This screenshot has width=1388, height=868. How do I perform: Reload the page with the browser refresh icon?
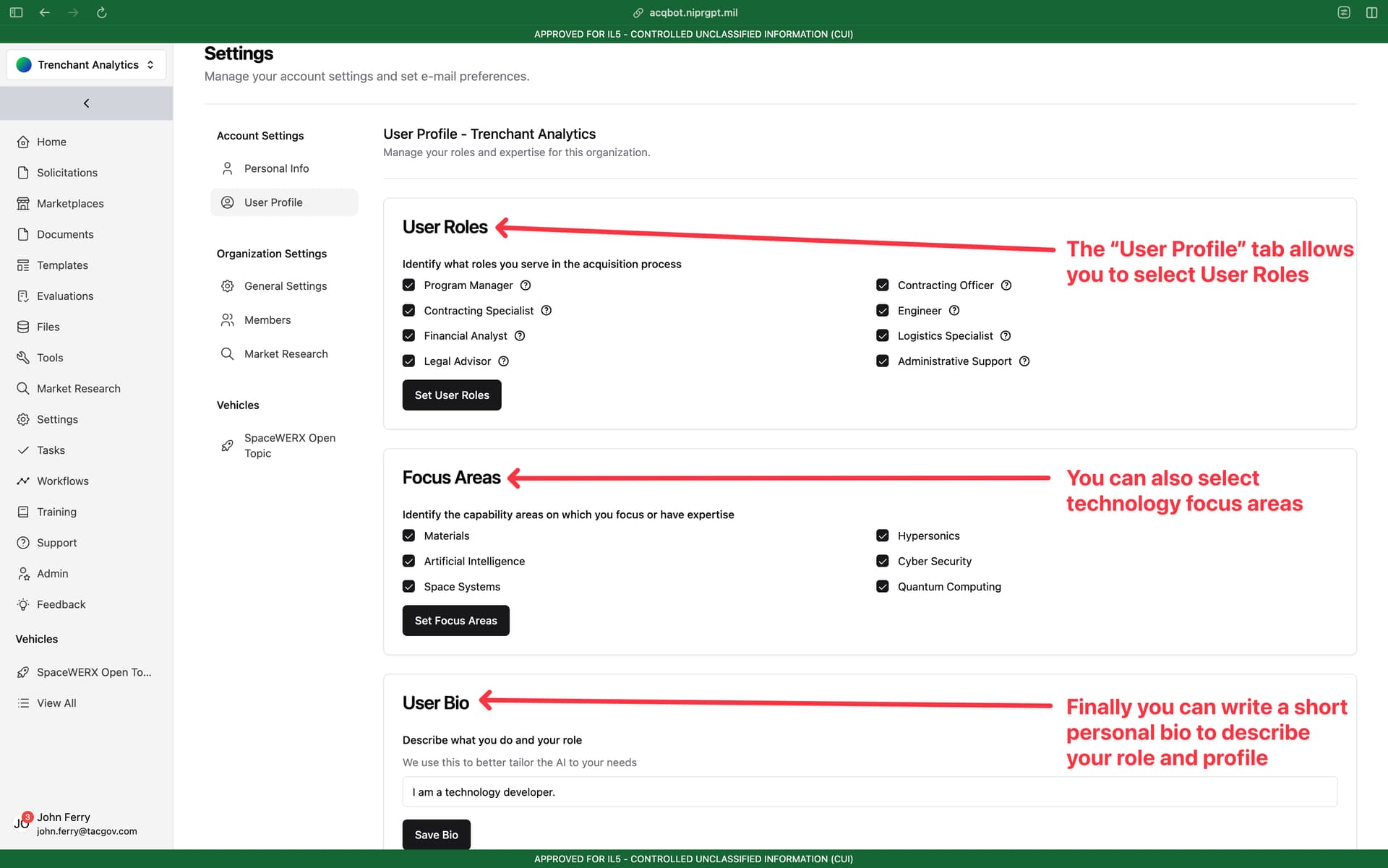(x=101, y=12)
